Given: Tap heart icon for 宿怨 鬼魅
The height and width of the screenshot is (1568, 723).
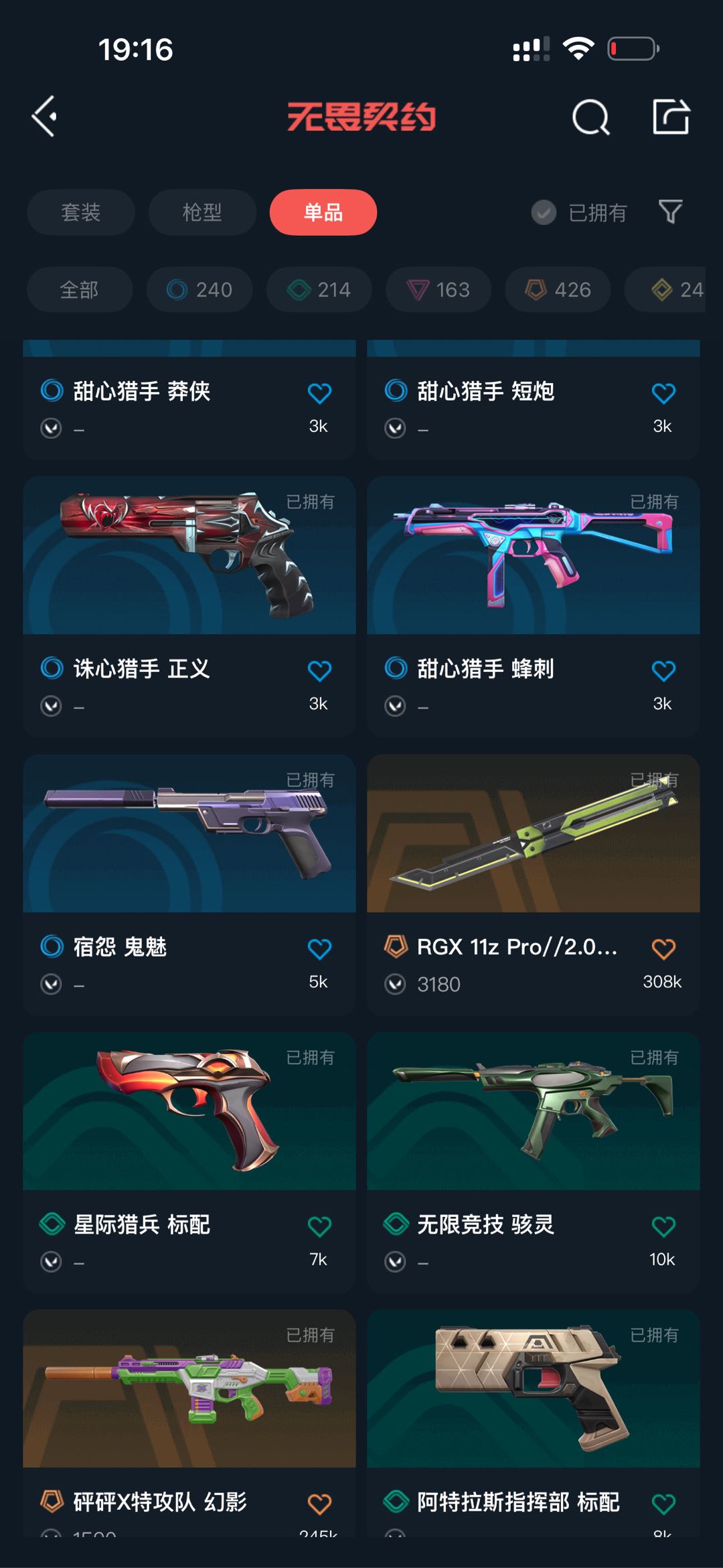Looking at the screenshot, I should (x=319, y=948).
